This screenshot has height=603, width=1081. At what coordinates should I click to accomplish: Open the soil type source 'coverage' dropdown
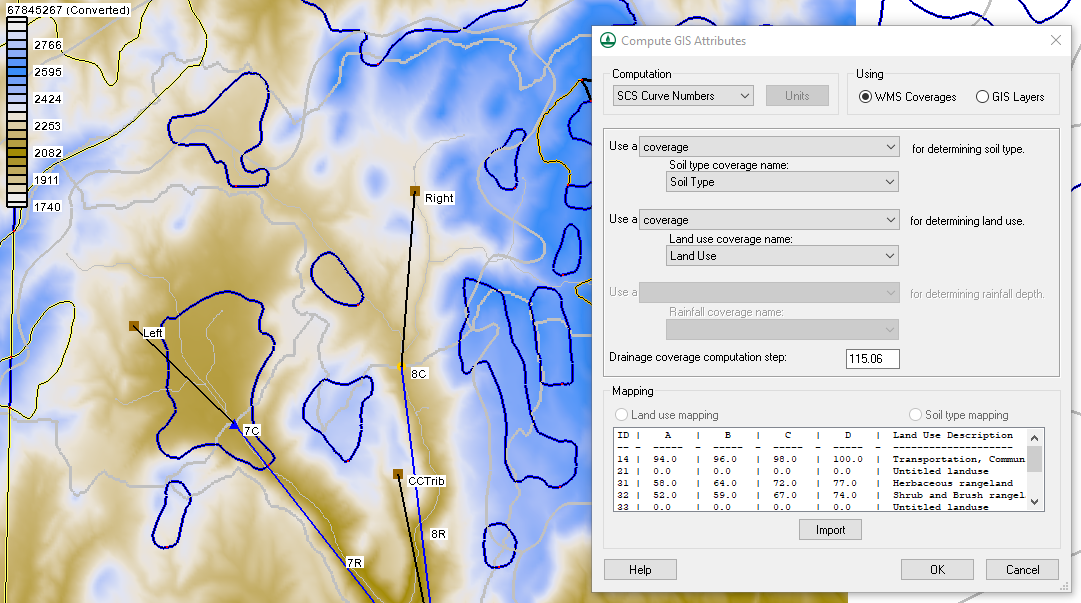769,147
